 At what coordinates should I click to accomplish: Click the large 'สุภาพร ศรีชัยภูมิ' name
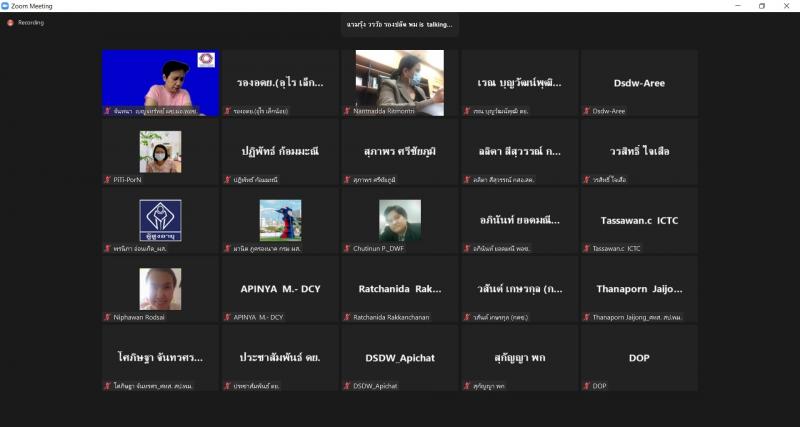pyautogui.click(x=400, y=152)
